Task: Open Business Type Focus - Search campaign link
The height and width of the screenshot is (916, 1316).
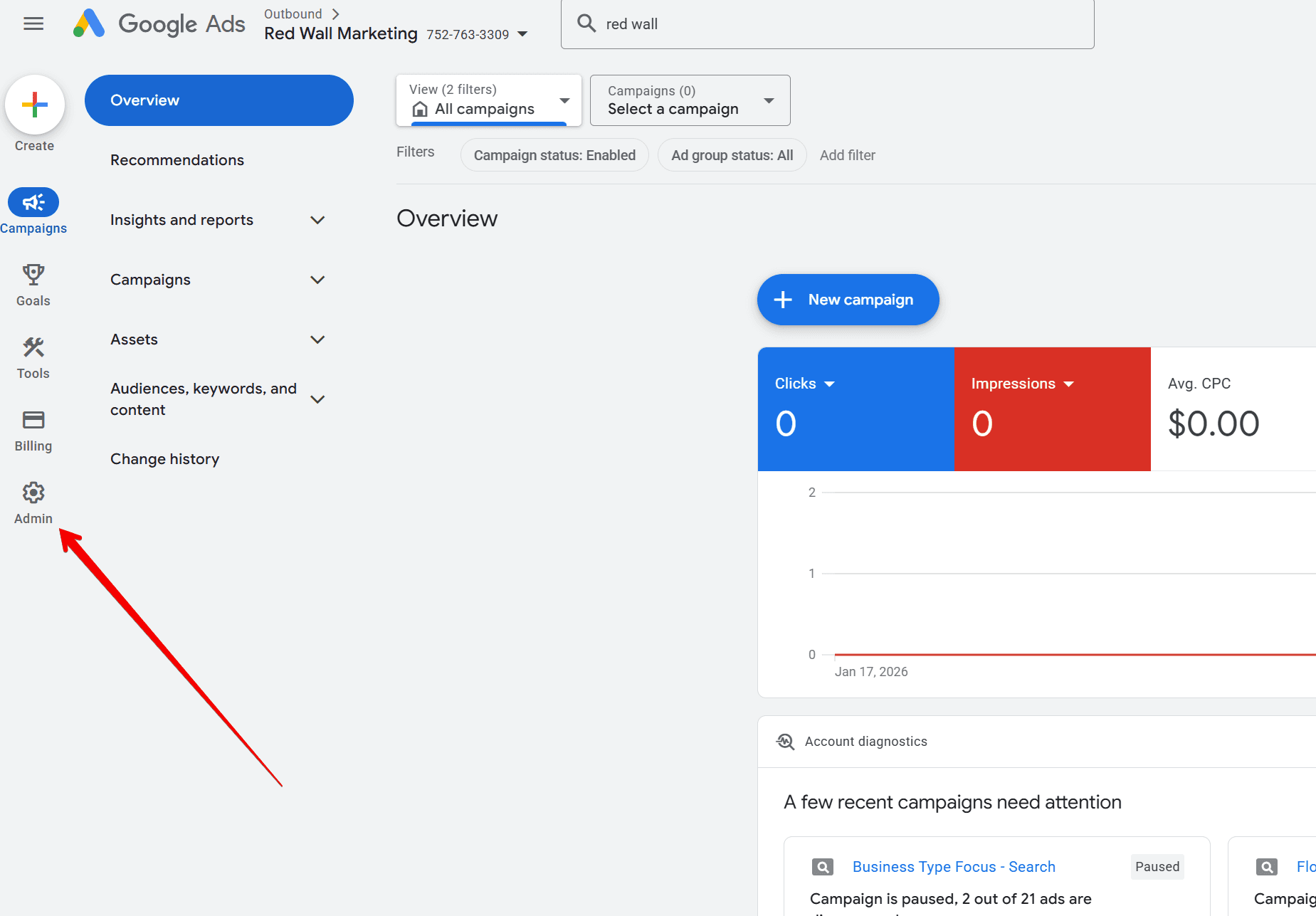Action: (954, 867)
